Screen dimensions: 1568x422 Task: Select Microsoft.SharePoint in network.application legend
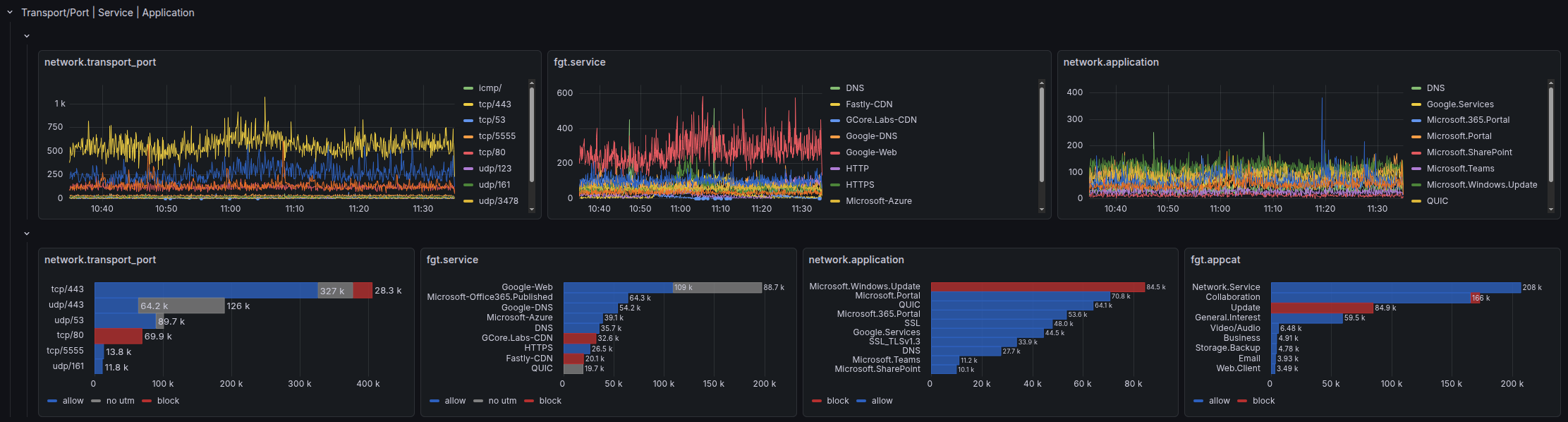pos(1469,152)
